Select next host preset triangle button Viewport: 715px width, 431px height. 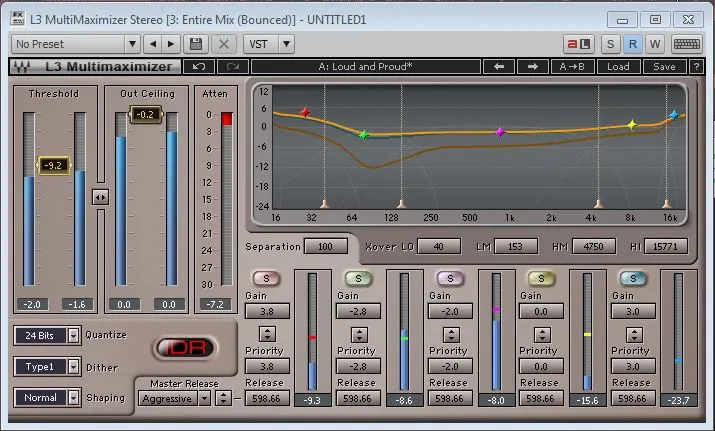tap(171, 44)
